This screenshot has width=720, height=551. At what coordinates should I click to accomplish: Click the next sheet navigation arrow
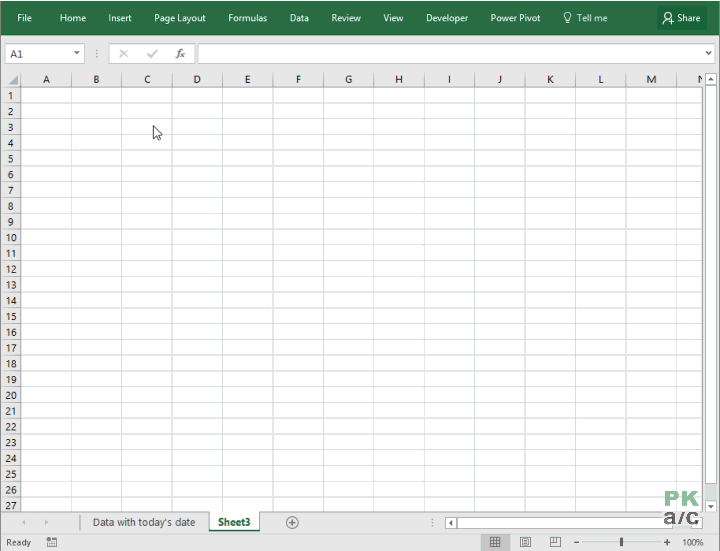pos(46,523)
